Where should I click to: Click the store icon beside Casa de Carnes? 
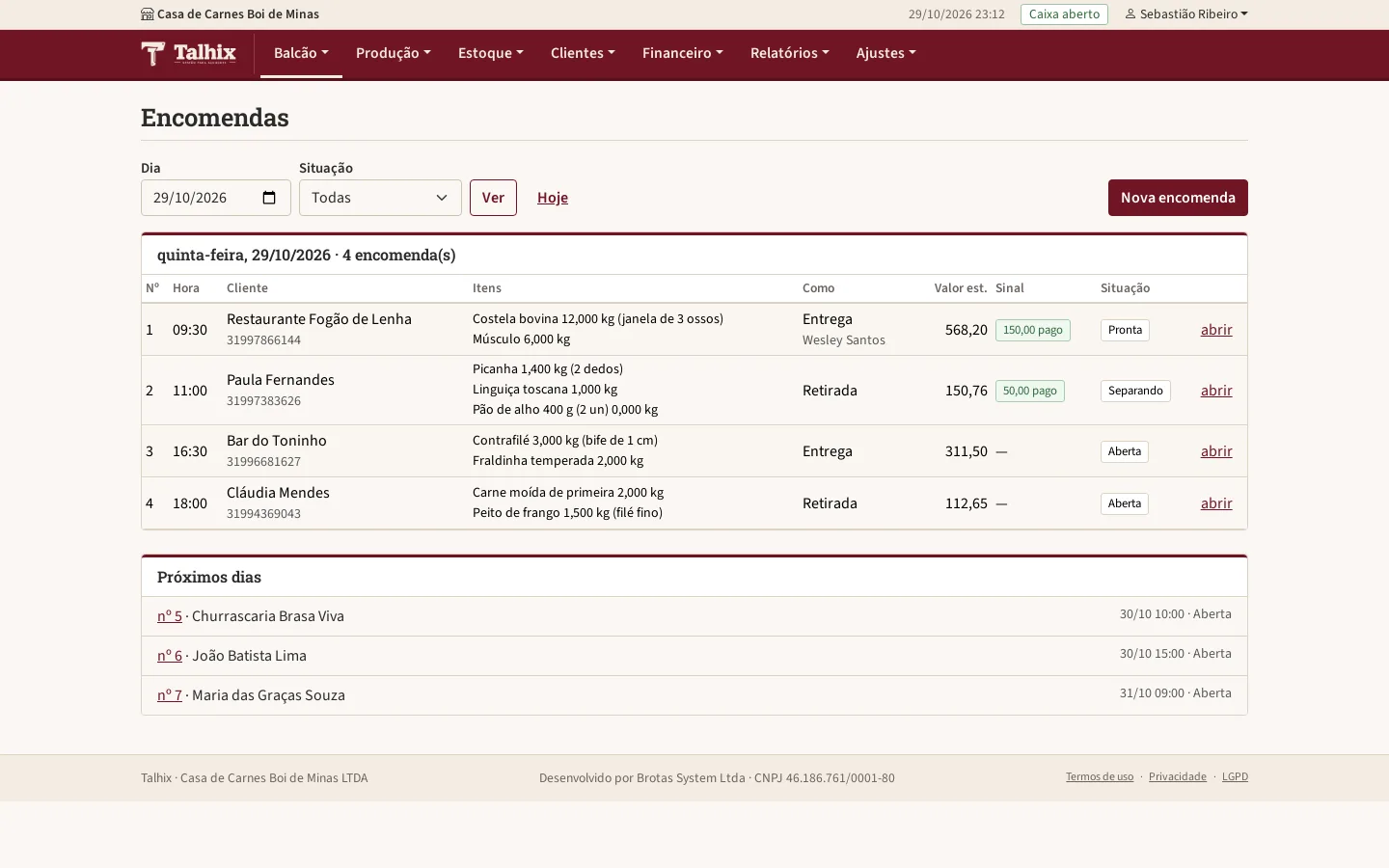(x=148, y=14)
